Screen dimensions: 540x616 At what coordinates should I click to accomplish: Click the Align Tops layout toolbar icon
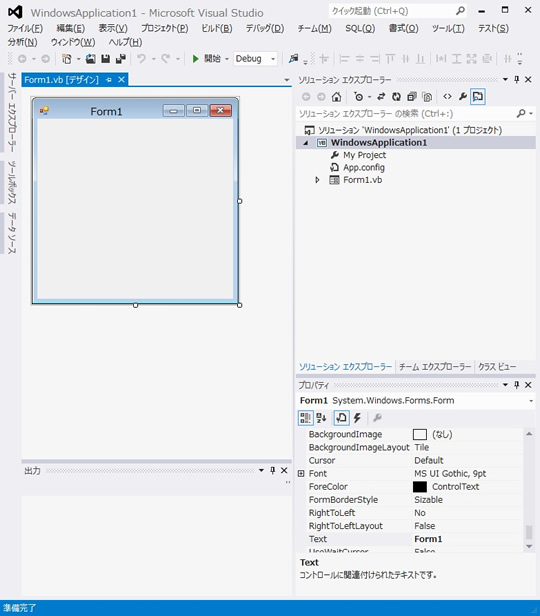coord(390,59)
